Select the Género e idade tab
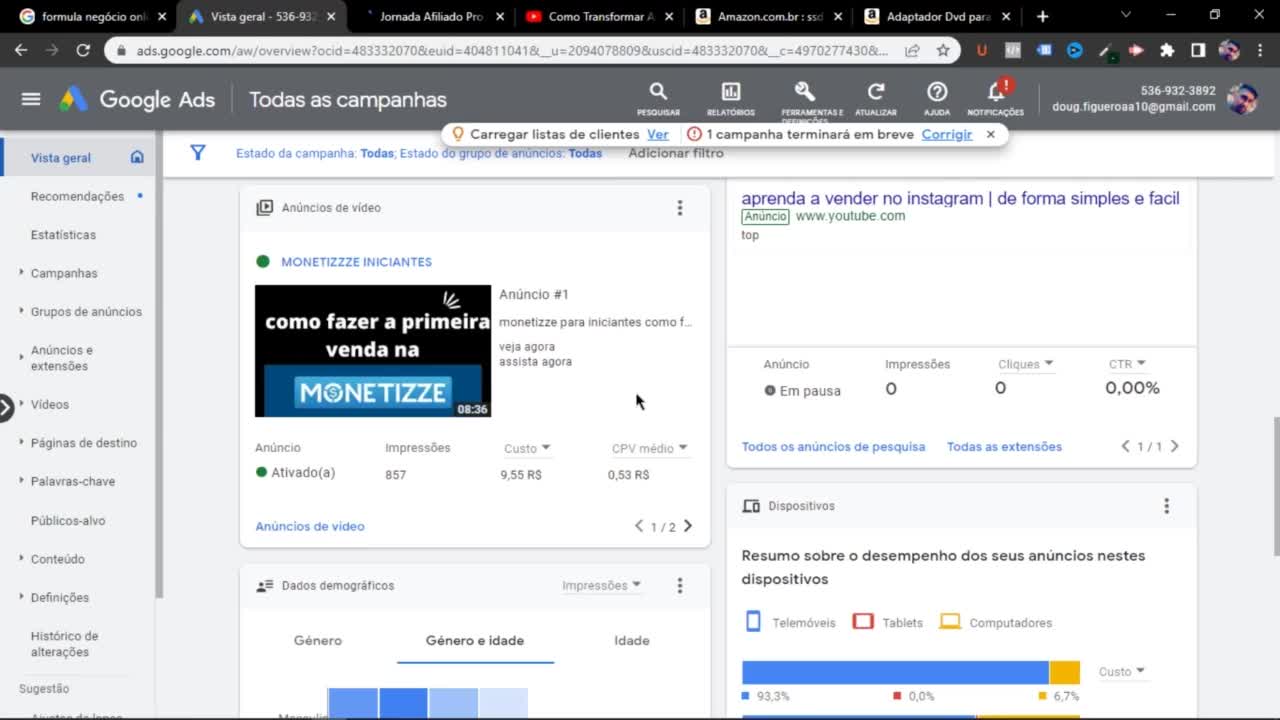The image size is (1280, 720). [x=475, y=641]
